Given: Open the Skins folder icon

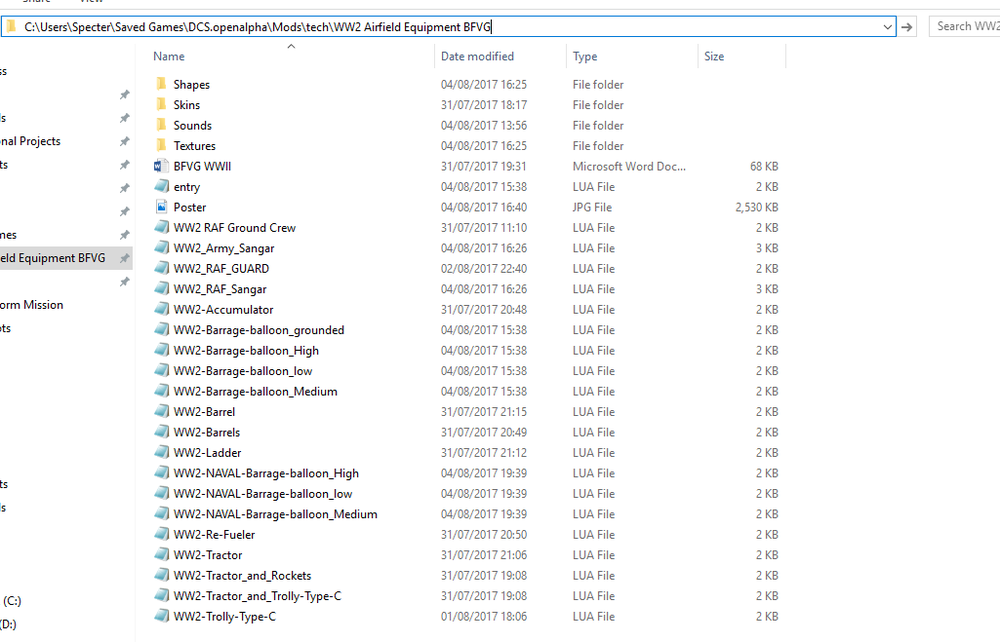Looking at the screenshot, I should tap(161, 105).
